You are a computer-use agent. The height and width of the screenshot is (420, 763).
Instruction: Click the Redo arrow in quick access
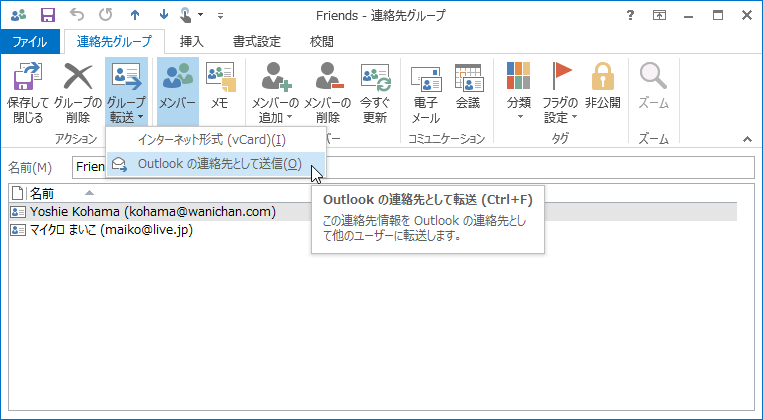[x=106, y=15]
